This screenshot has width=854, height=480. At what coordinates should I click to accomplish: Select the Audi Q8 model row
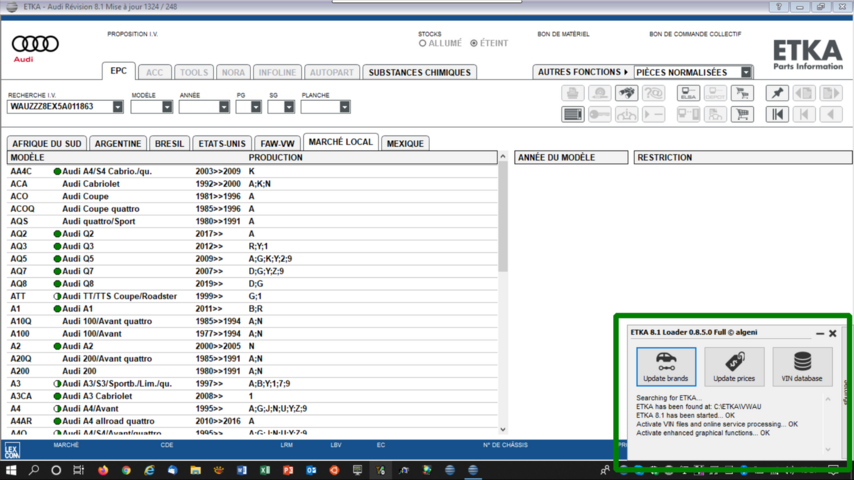[x=252, y=284]
